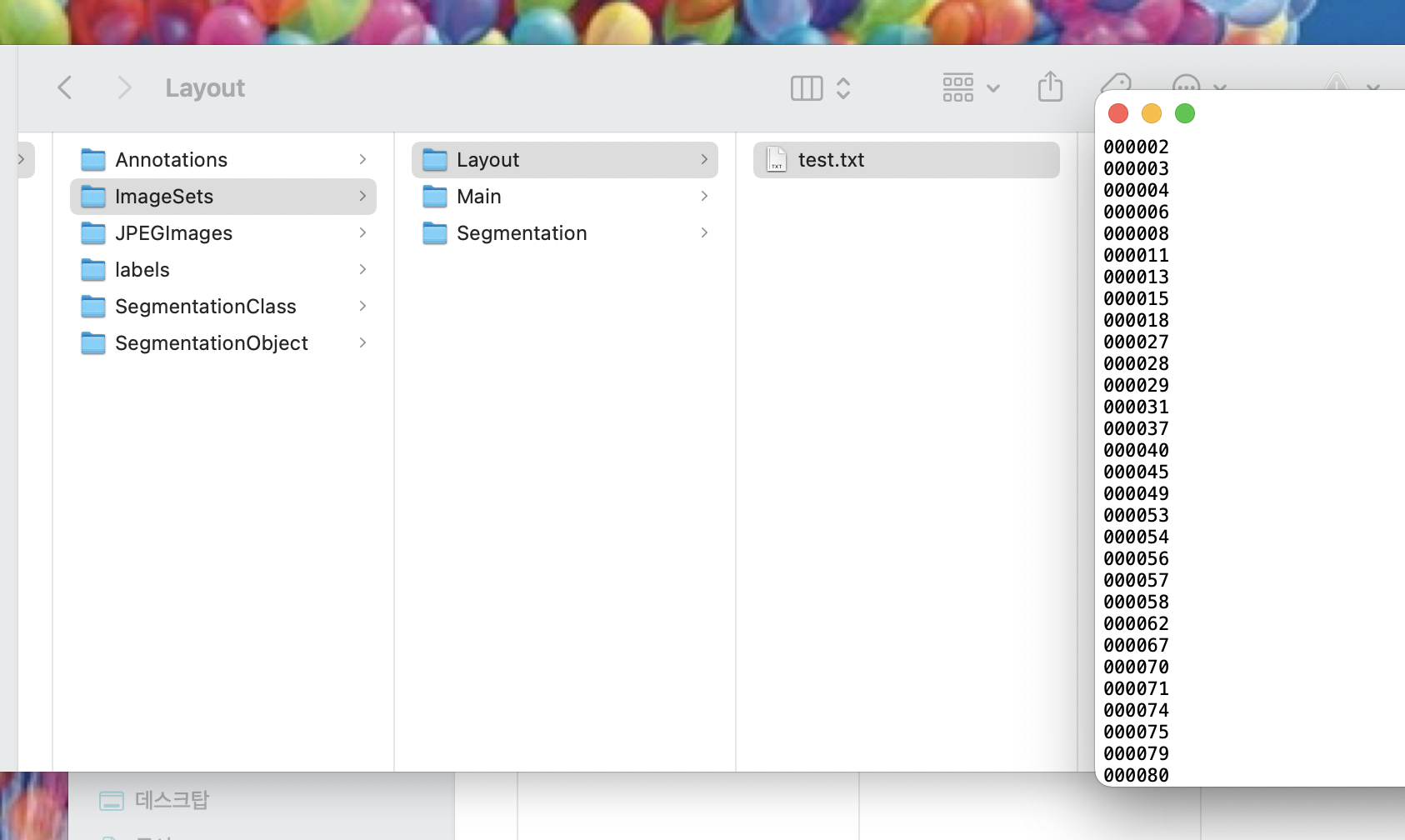The height and width of the screenshot is (840, 1405).
Task: Click line 000058 in text window
Action: (1136, 602)
